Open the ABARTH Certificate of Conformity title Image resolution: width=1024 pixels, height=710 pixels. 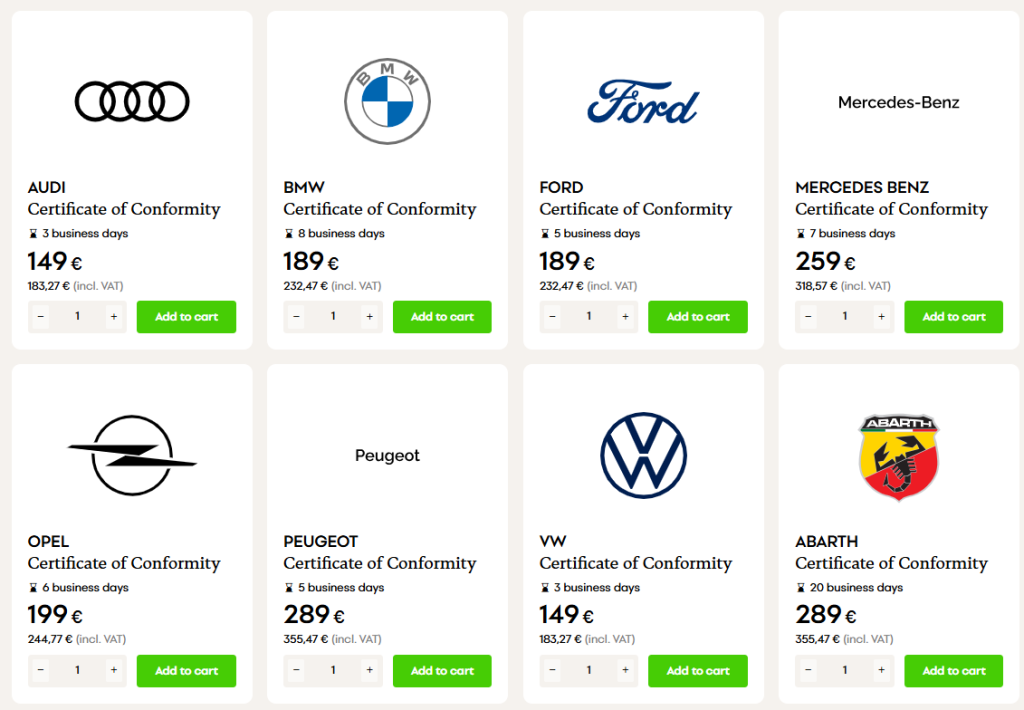point(891,553)
